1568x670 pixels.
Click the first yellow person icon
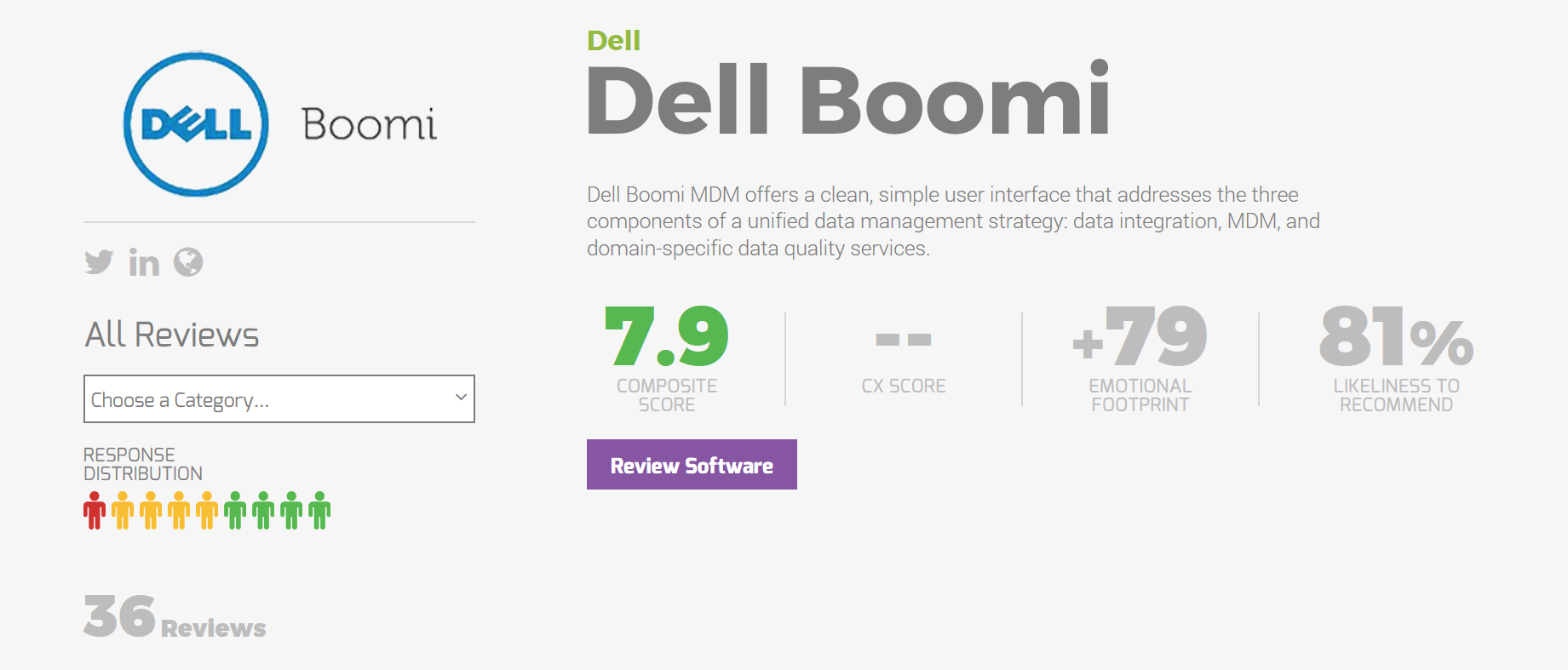pos(123,511)
